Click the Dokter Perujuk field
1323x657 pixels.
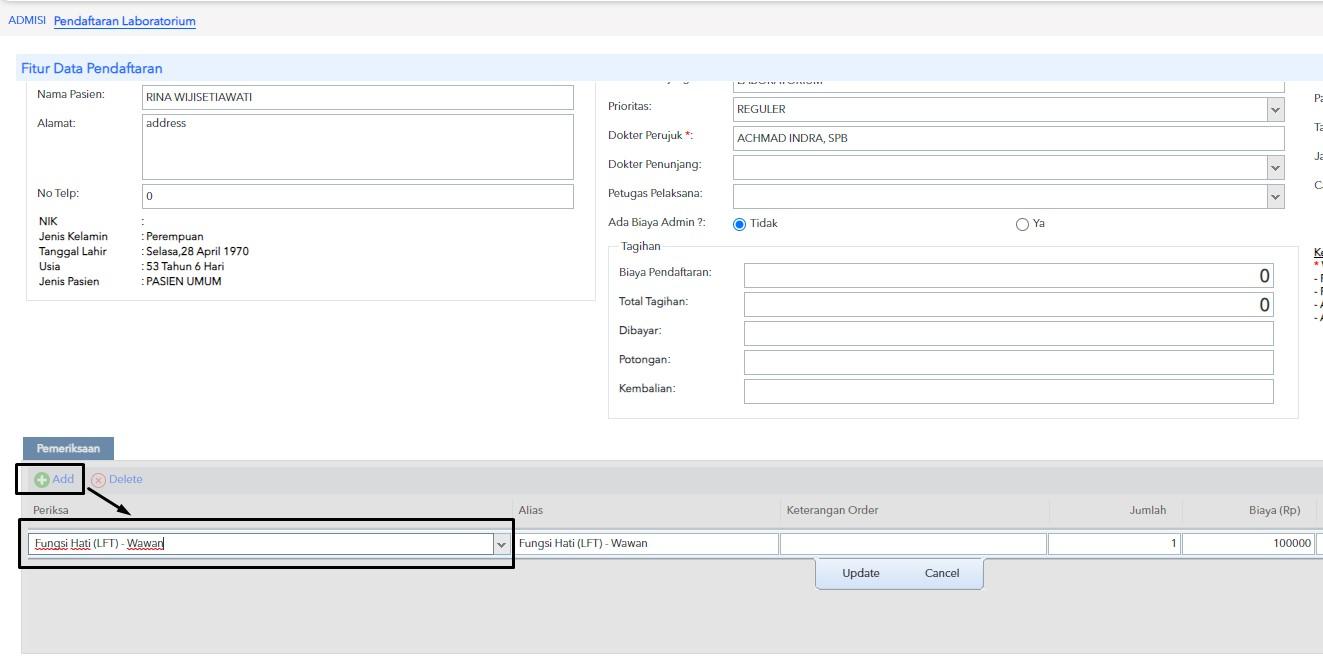[x=1008, y=139]
